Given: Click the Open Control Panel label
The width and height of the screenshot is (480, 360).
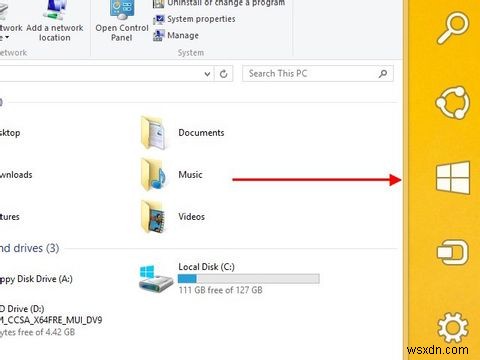Looking at the screenshot, I should [122, 33].
